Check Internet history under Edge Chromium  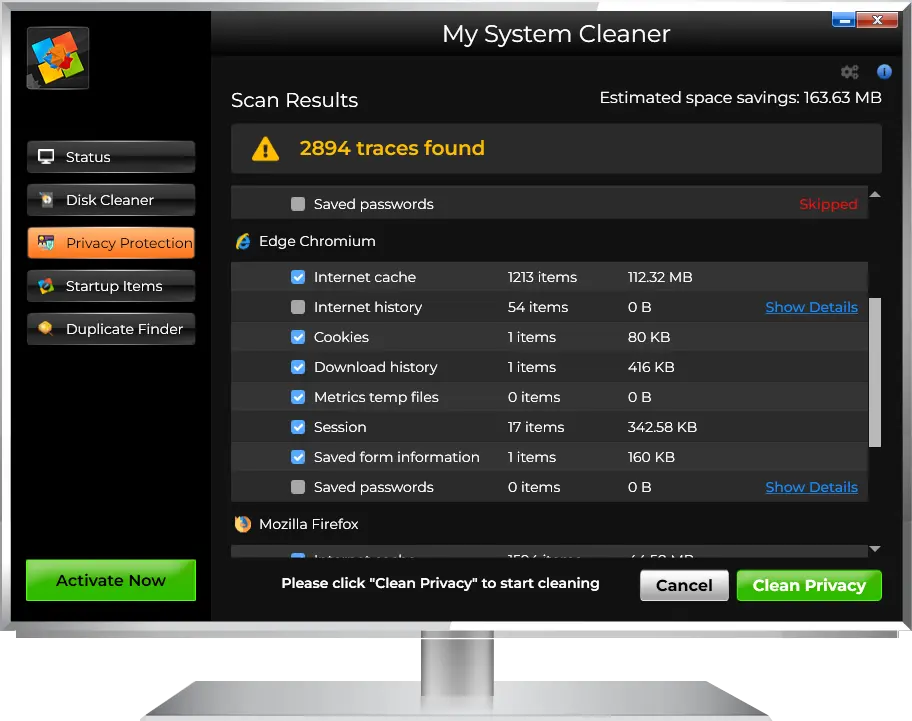coord(298,307)
